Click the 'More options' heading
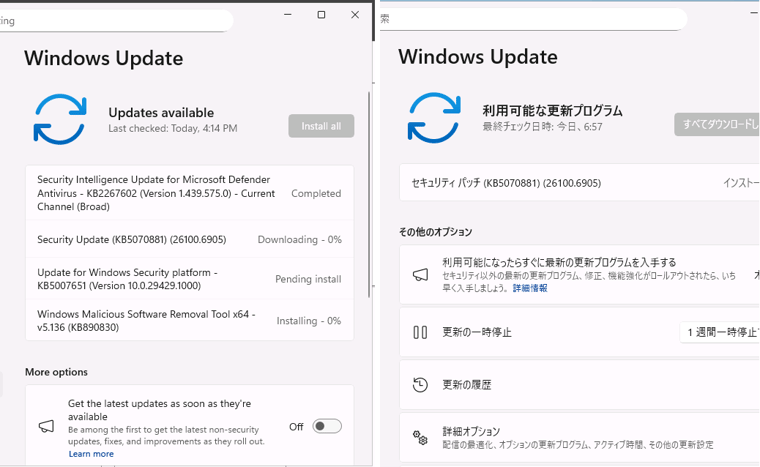Viewport: 760px width, 467px height. 56,372
